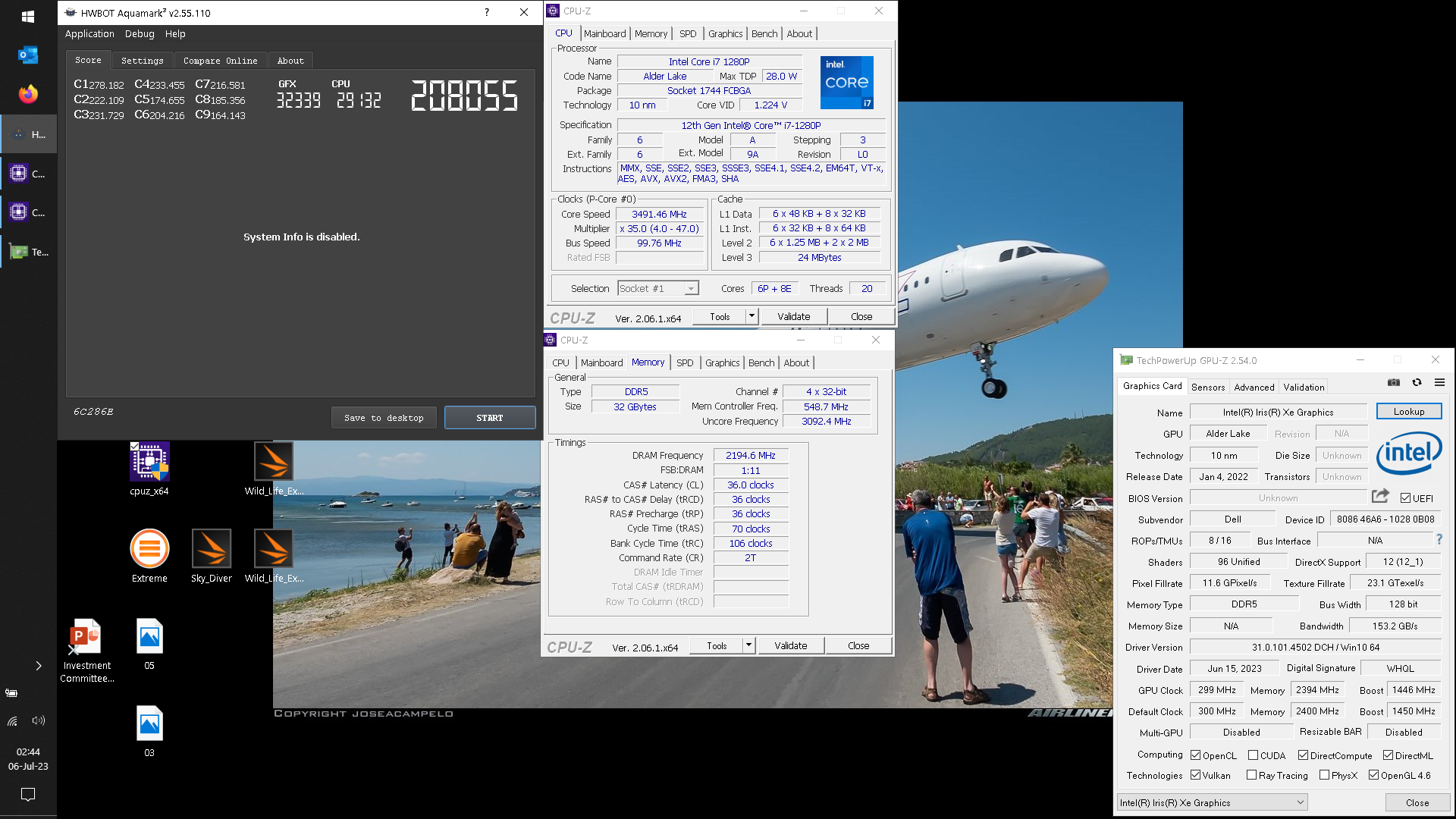The image size is (1456, 819).
Task: Open the Application menu in Aquamark
Action: pyautogui.click(x=89, y=33)
